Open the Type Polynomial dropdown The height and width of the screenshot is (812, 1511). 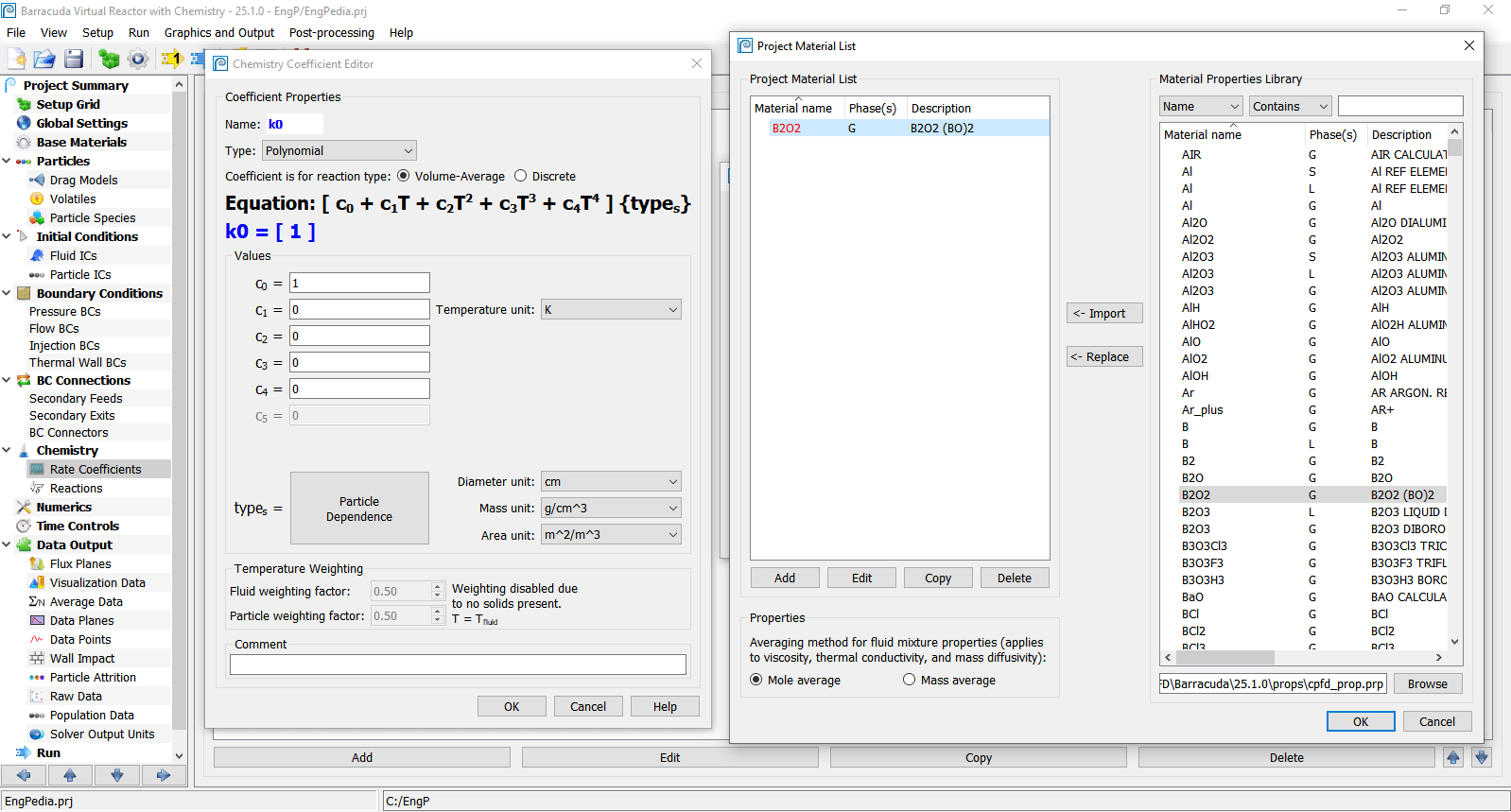tap(339, 150)
